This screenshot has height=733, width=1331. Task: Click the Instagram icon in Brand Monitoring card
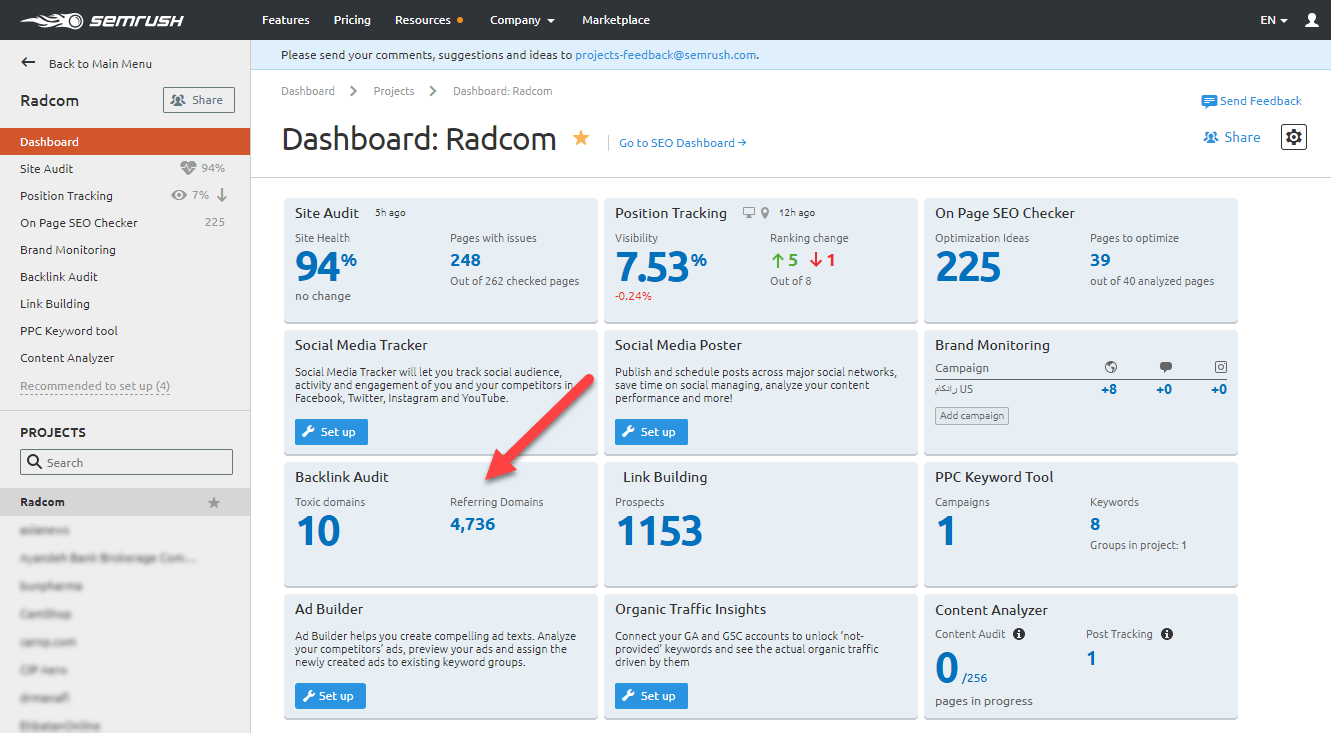click(1220, 367)
